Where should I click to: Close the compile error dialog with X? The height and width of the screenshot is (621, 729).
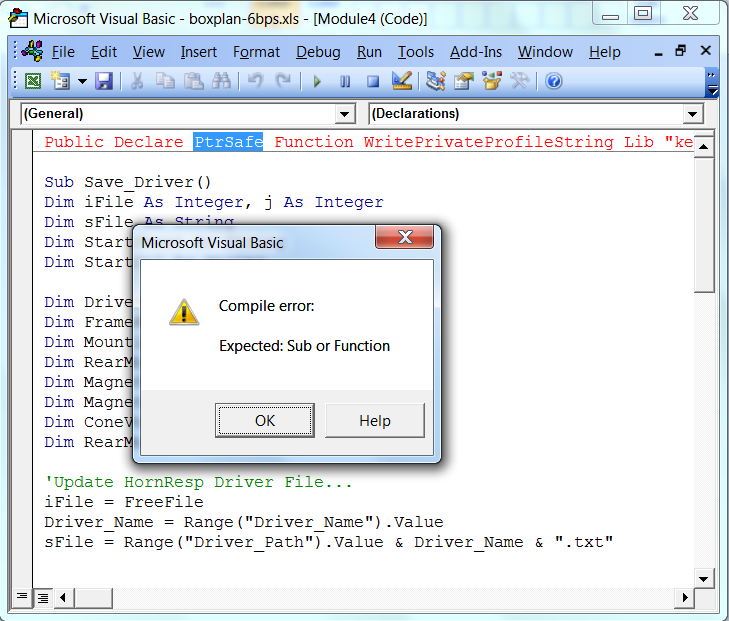[405, 237]
